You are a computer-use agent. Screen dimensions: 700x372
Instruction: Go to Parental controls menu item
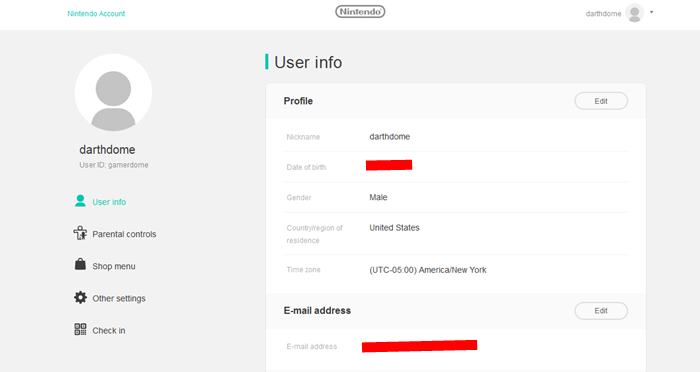(x=124, y=234)
